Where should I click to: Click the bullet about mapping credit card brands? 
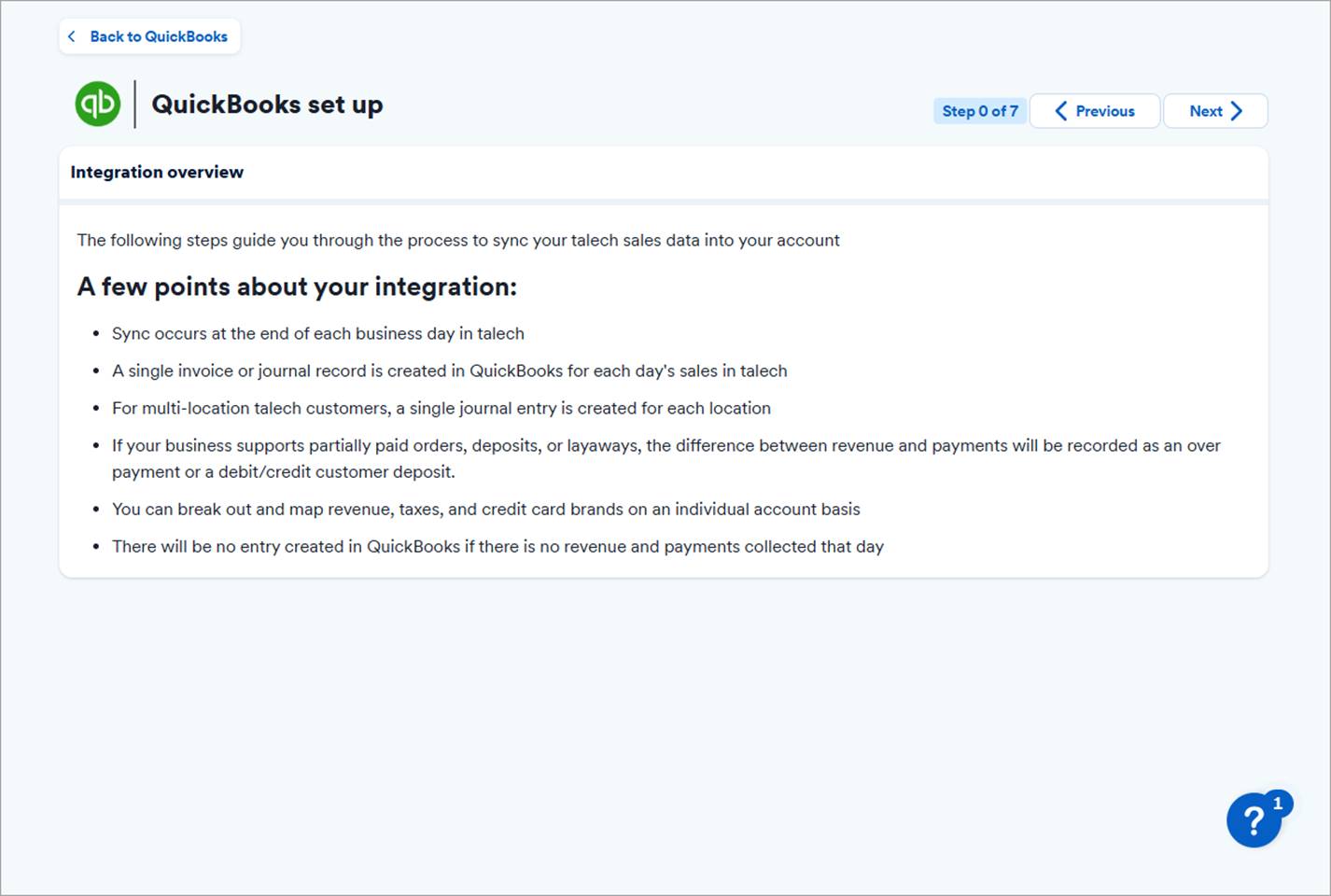click(x=485, y=509)
